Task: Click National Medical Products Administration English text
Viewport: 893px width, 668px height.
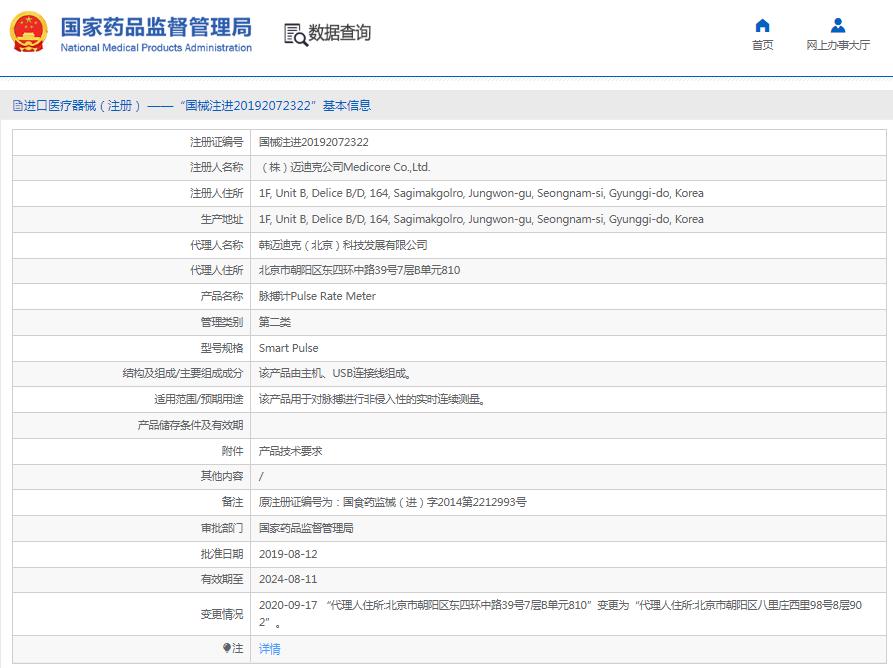Action: pyautogui.click(x=156, y=48)
